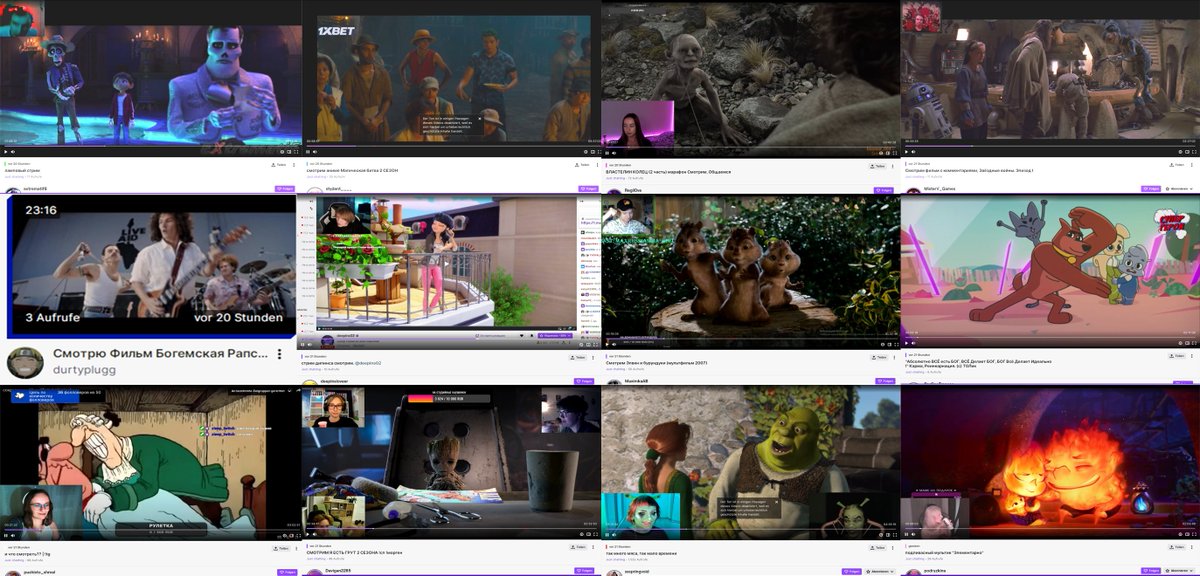Play the Coco stream video by witrematiFE
The height and width of the screenshot is (576, 1200).
(x=6, y=152)
